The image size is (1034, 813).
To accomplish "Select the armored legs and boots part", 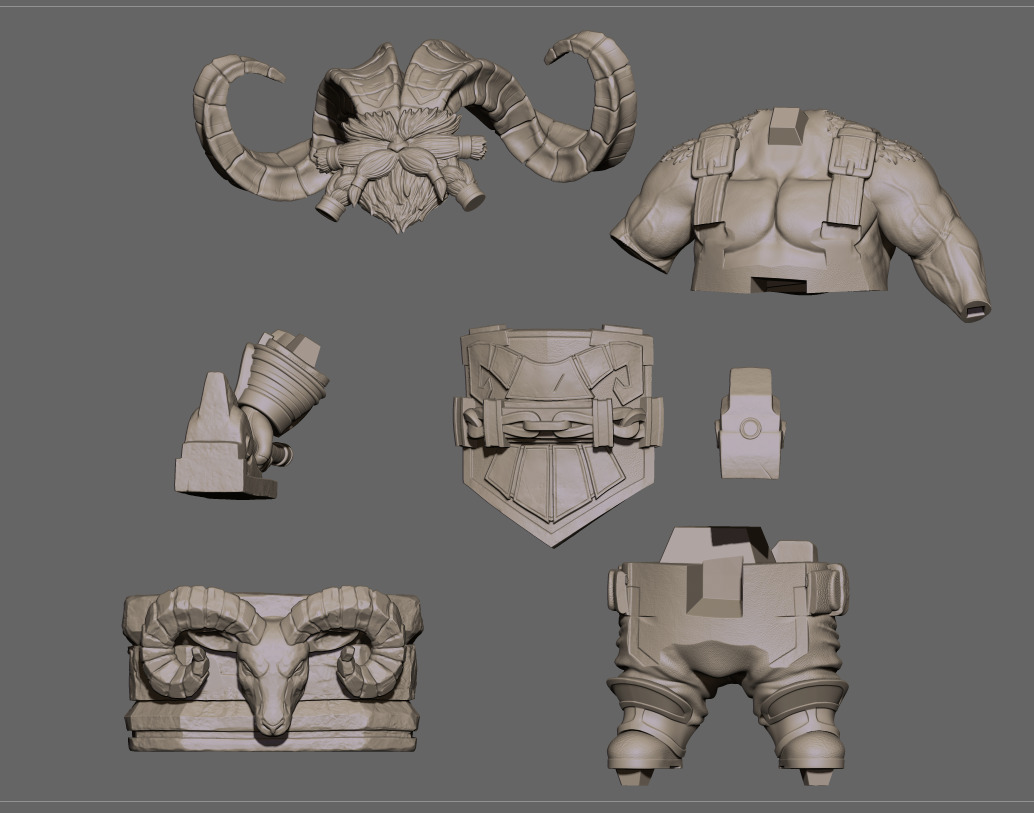I will pos(727,656).
